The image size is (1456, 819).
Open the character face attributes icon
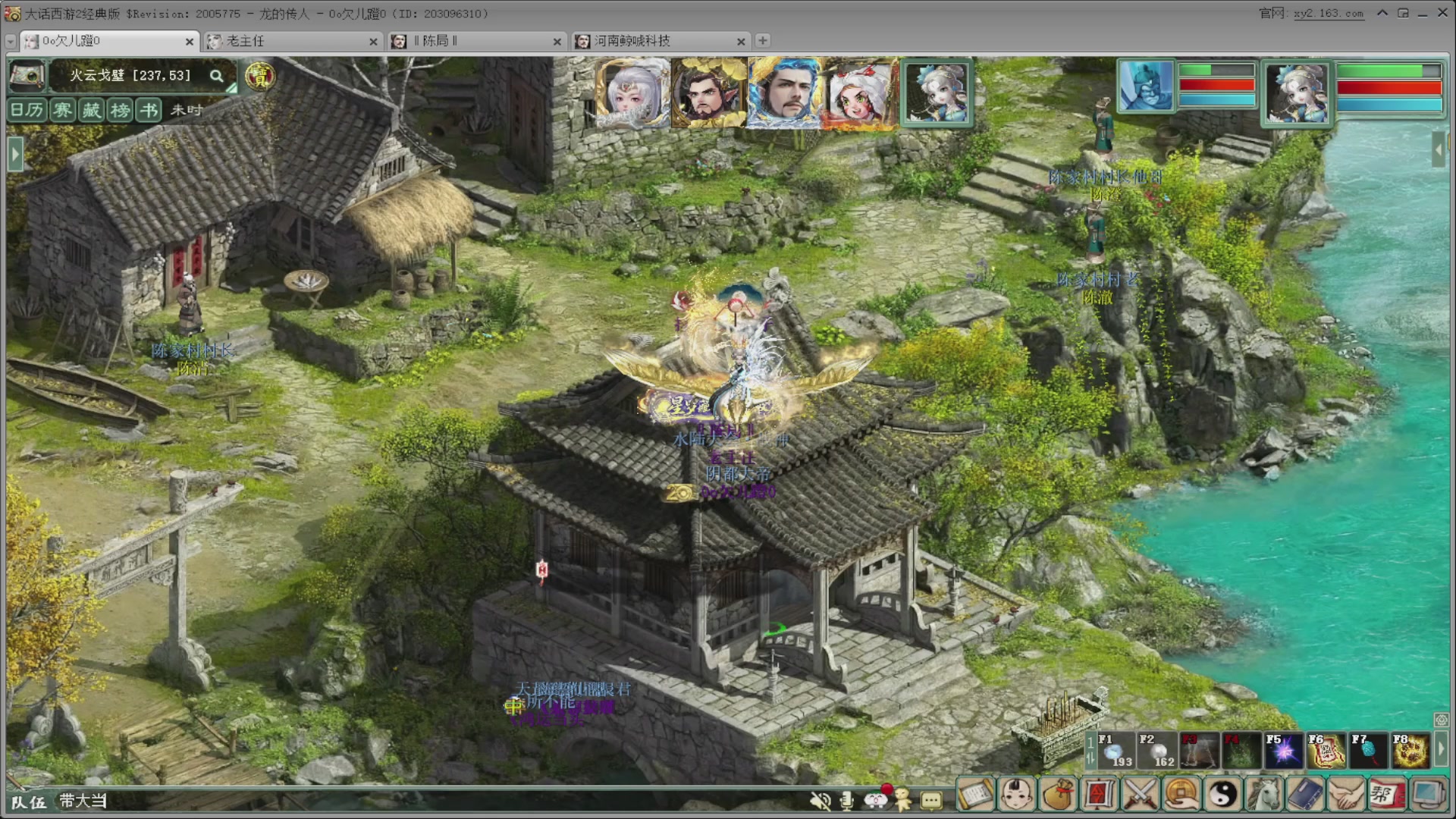(x=1017, y=795)
